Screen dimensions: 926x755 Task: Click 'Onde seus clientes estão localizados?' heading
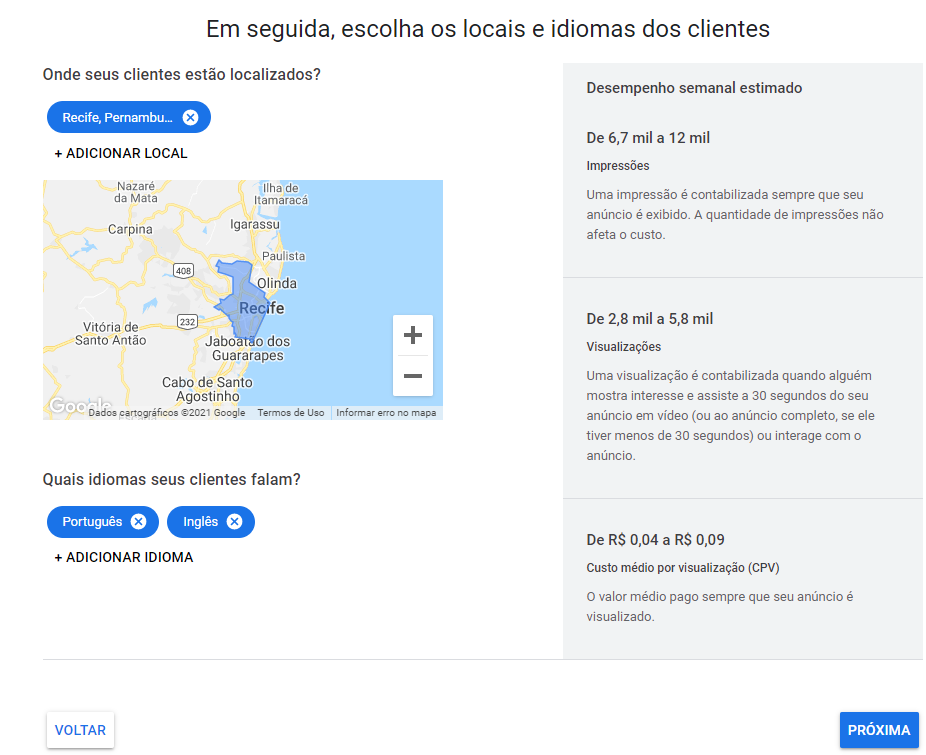point(181,74)
